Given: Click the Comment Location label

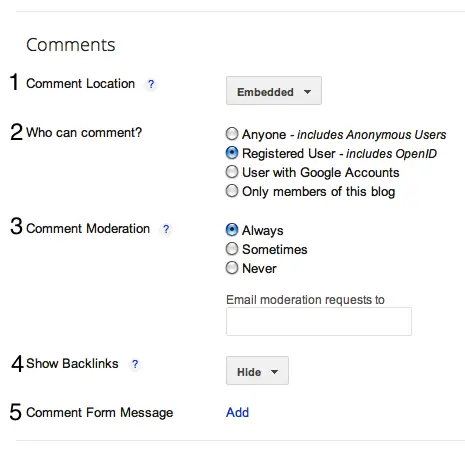Looking at the screenshot, I should [80, 84].
